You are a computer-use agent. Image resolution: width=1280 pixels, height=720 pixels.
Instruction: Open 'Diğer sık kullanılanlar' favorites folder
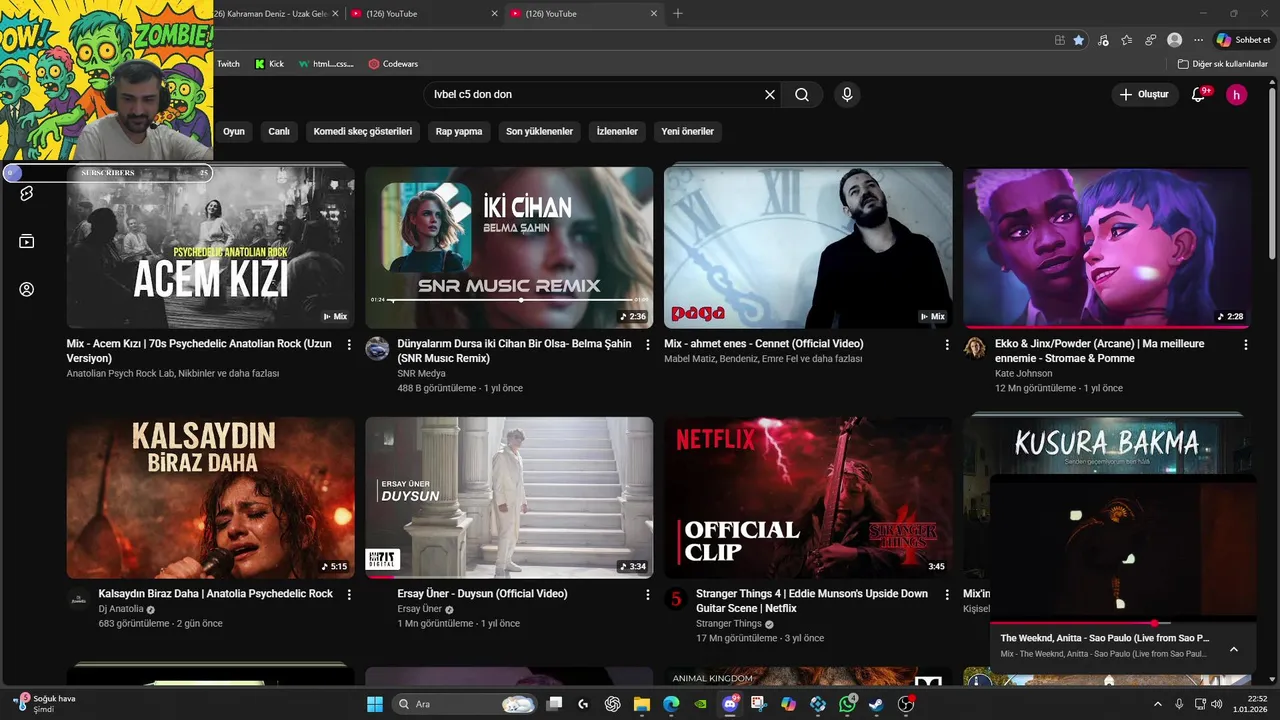coord(1223,64)
